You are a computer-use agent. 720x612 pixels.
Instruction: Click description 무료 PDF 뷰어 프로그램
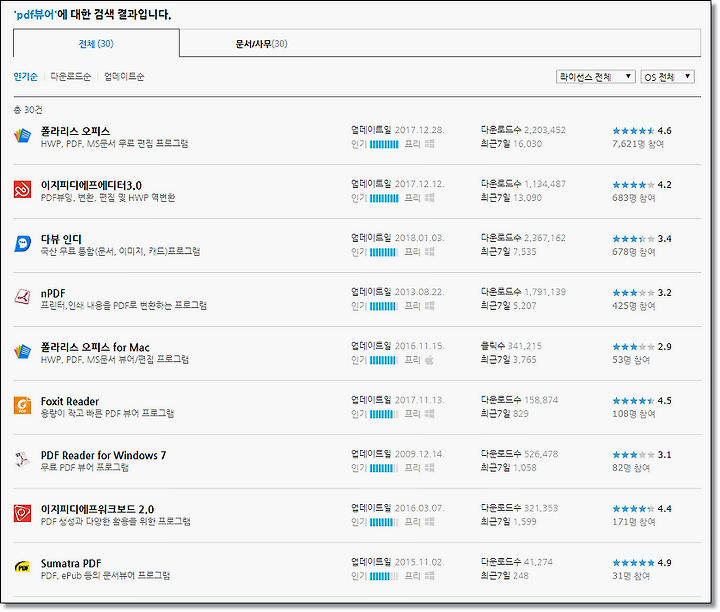click(84, 467)
